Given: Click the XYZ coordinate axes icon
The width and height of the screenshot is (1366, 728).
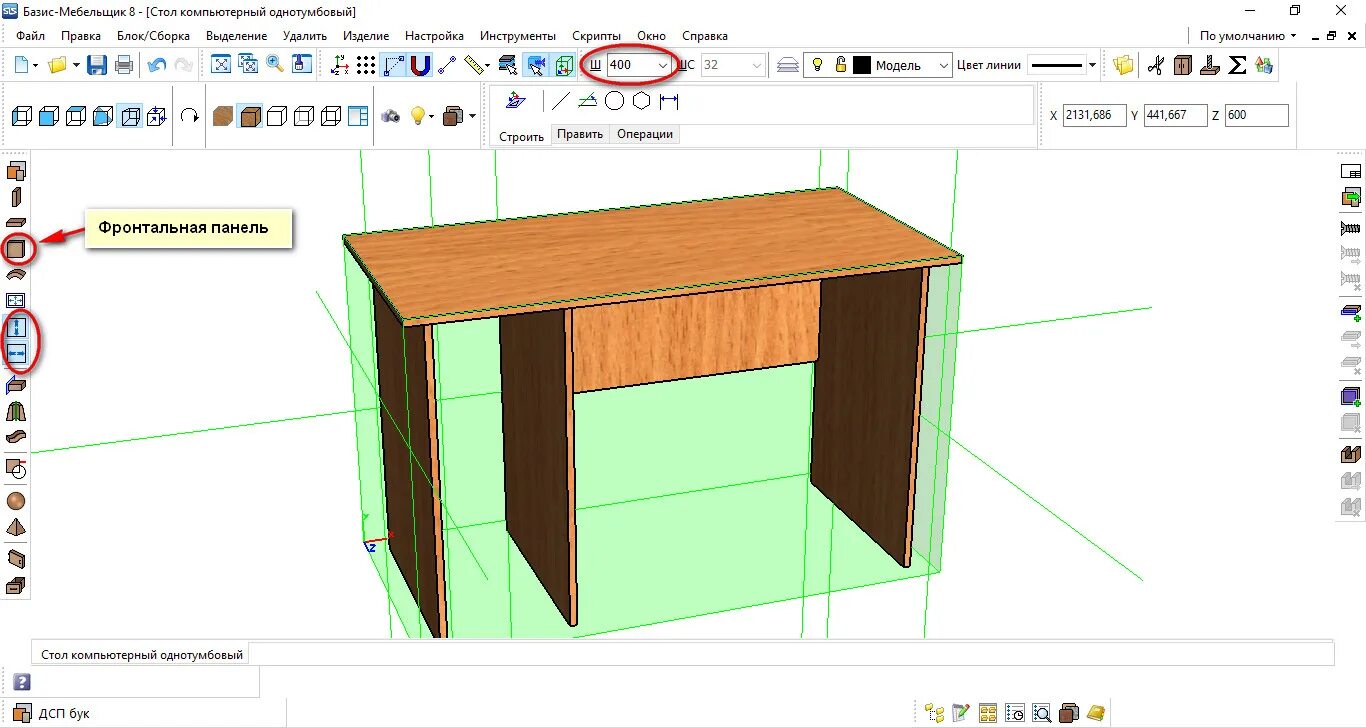Looking at the screenshot, I should (x=340, y=65).
